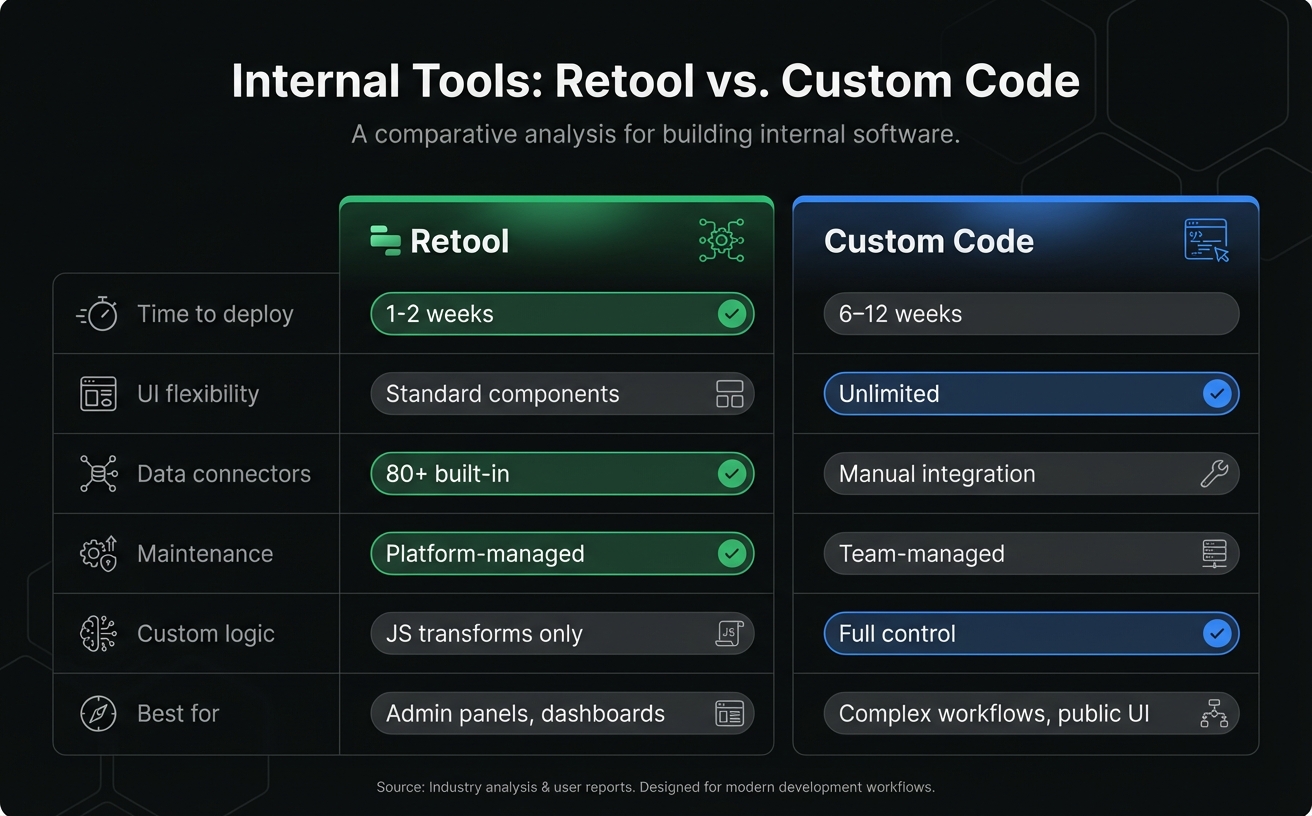Click the Admin panels, dashboards pill

562,713
